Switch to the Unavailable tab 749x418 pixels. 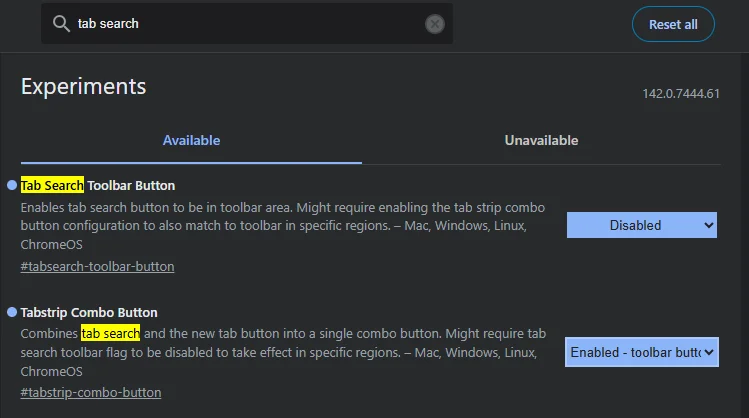(541, 141)
